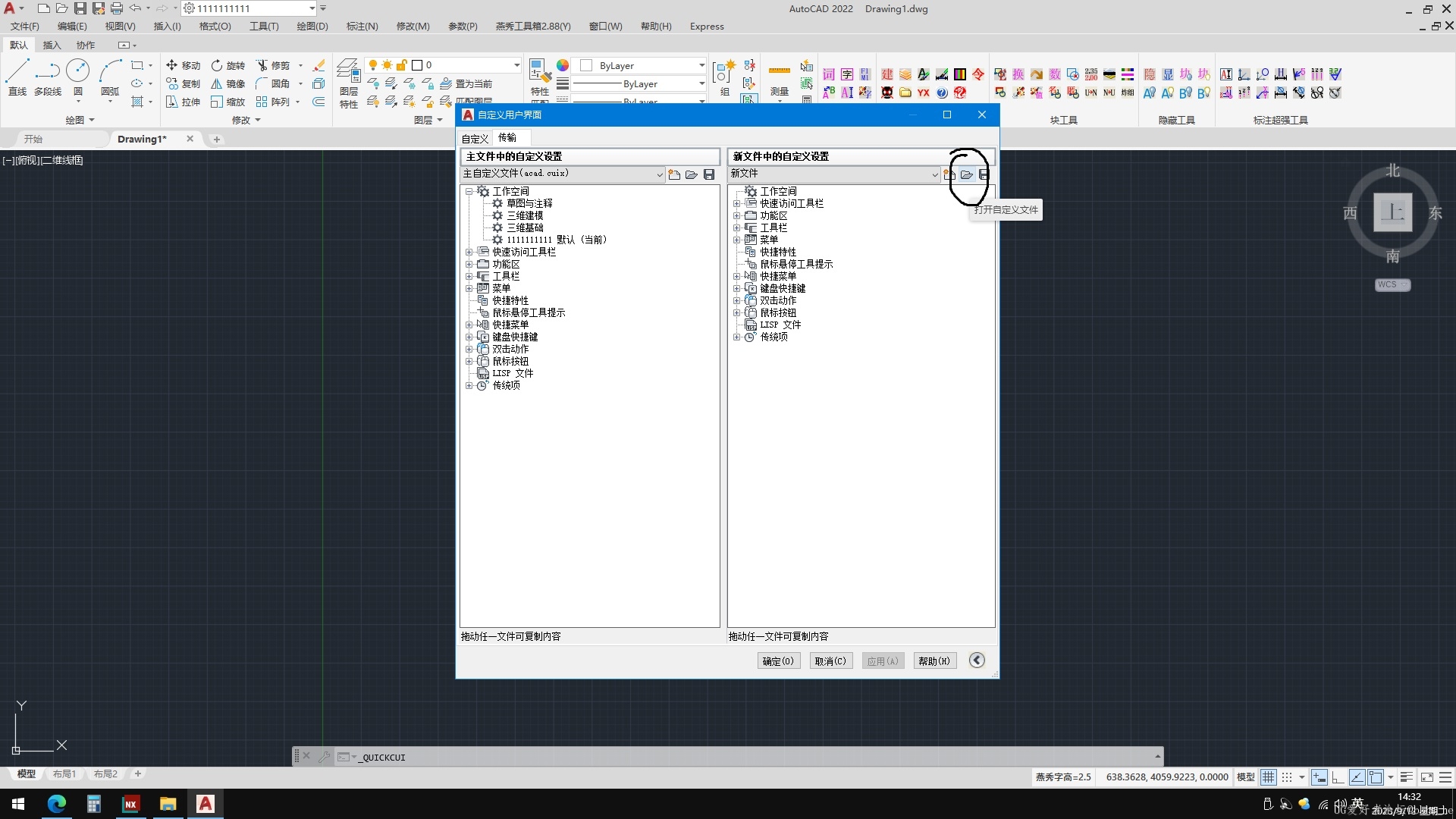Click the customization hamburger icon in status bar
The image size is (1456, 819).
pos(1445,777)
